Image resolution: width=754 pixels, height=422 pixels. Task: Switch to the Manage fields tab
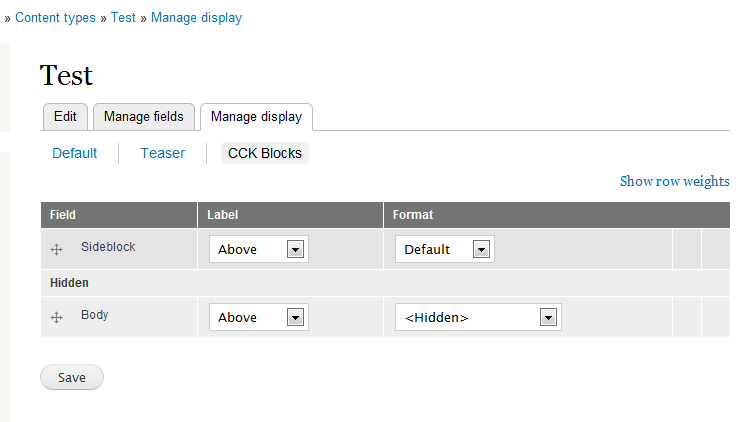pyautogui.click(x=144, y=117)
